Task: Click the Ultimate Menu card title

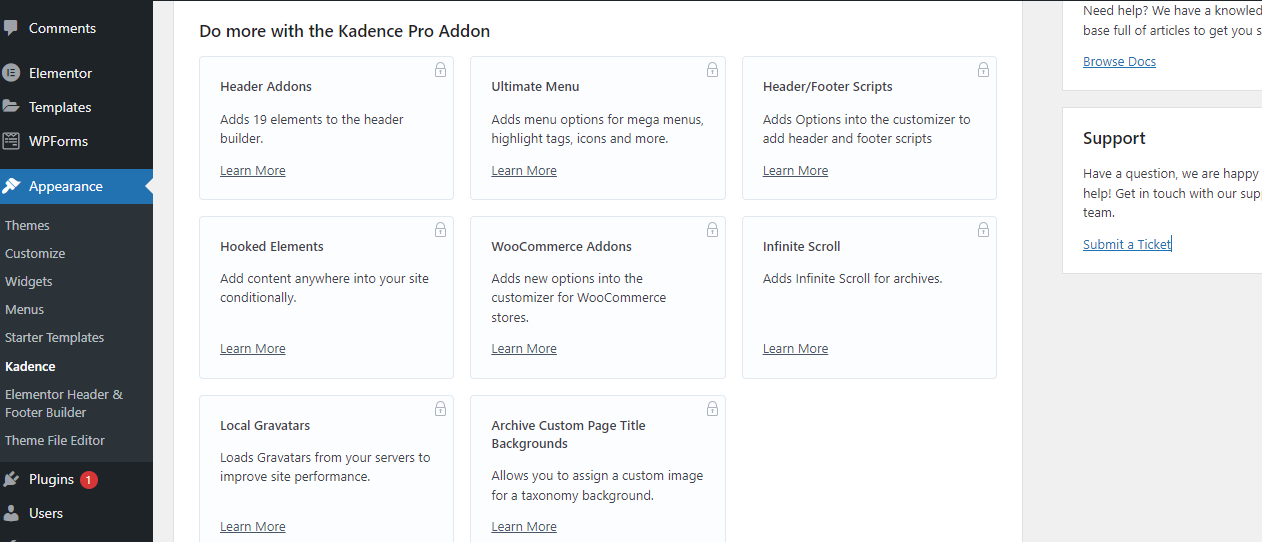Action: 535,87
